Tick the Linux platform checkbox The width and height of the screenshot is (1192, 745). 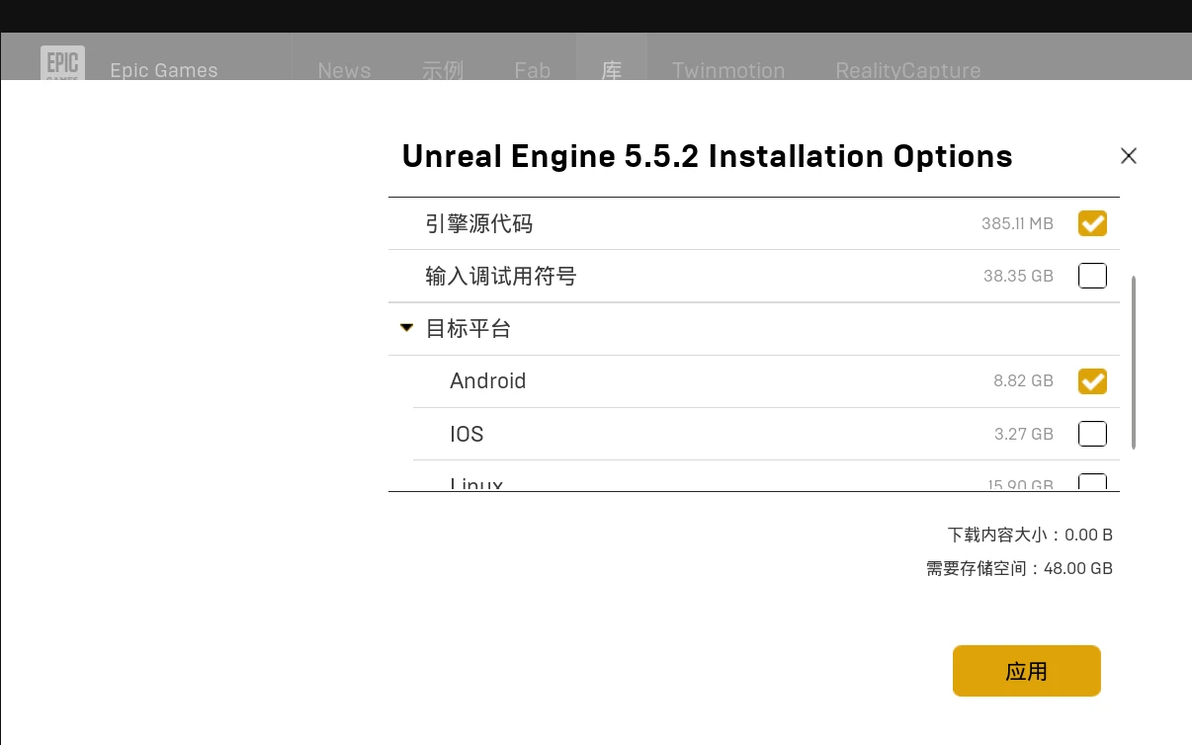1092,482
